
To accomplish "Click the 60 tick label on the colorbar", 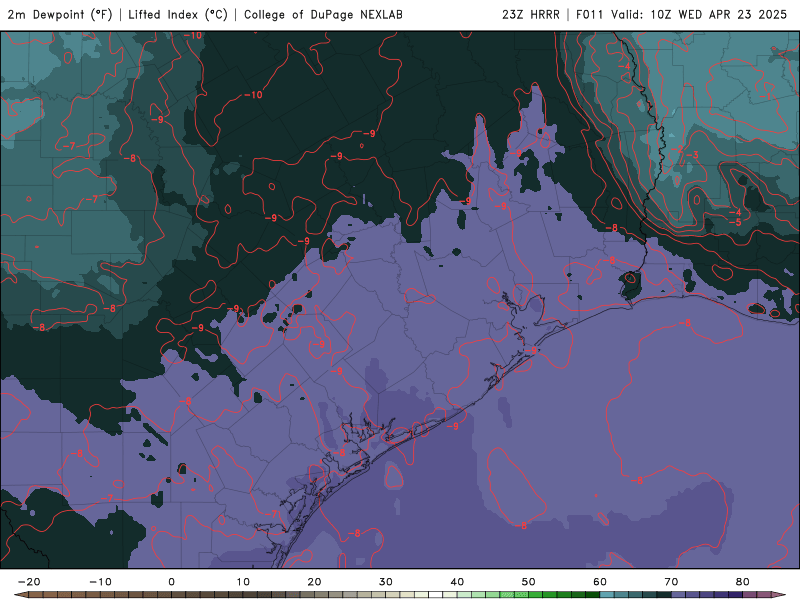I will pyautogui.click(x=600, y=582).
